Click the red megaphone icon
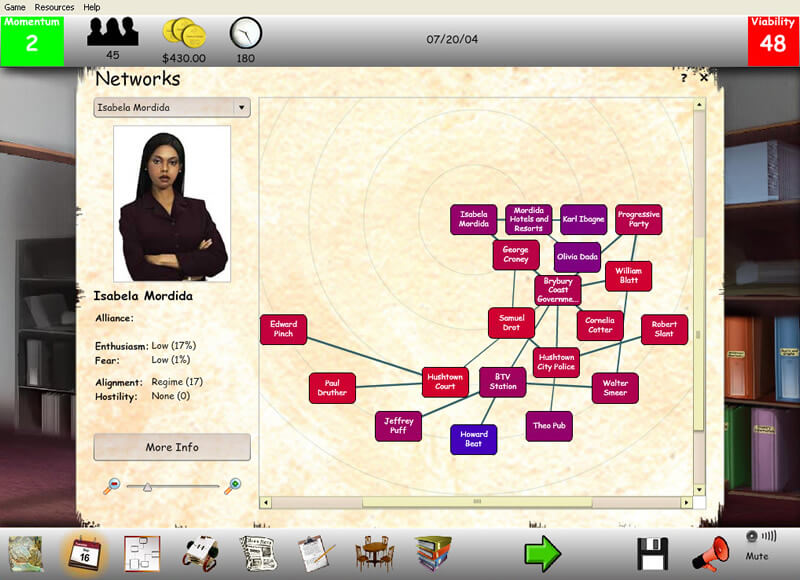Screen dimensions: 800x580 point(710,553)
